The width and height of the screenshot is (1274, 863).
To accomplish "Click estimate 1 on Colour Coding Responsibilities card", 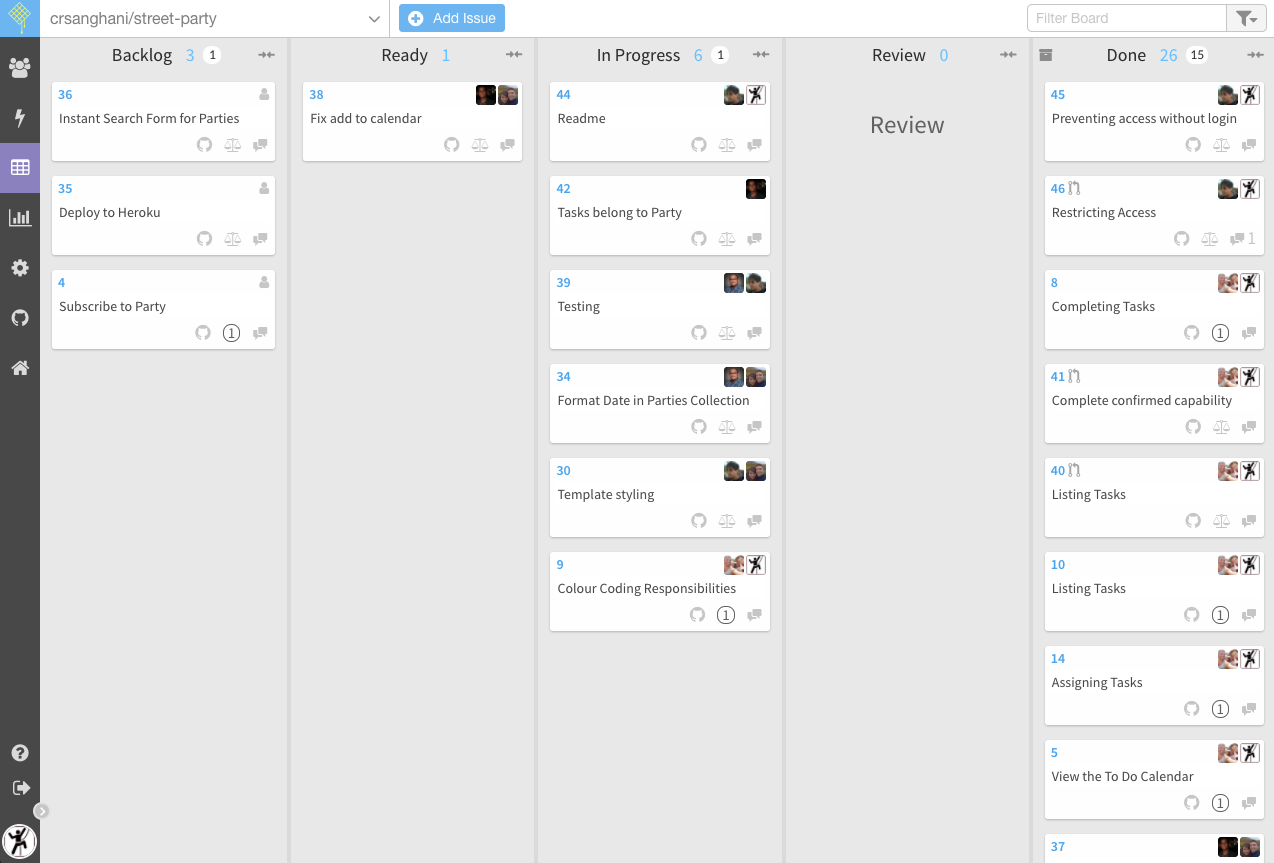I will (726, 615).
